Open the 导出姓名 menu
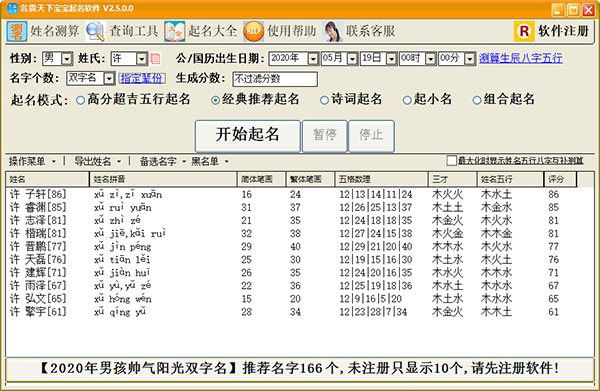 coord(98,161)
